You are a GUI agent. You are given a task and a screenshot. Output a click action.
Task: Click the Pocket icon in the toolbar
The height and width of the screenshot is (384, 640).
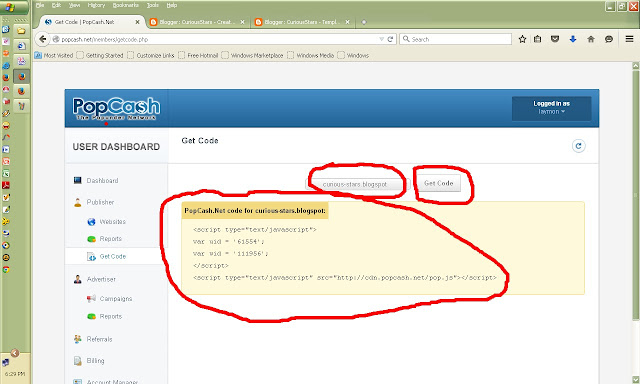tap(555, 39)
